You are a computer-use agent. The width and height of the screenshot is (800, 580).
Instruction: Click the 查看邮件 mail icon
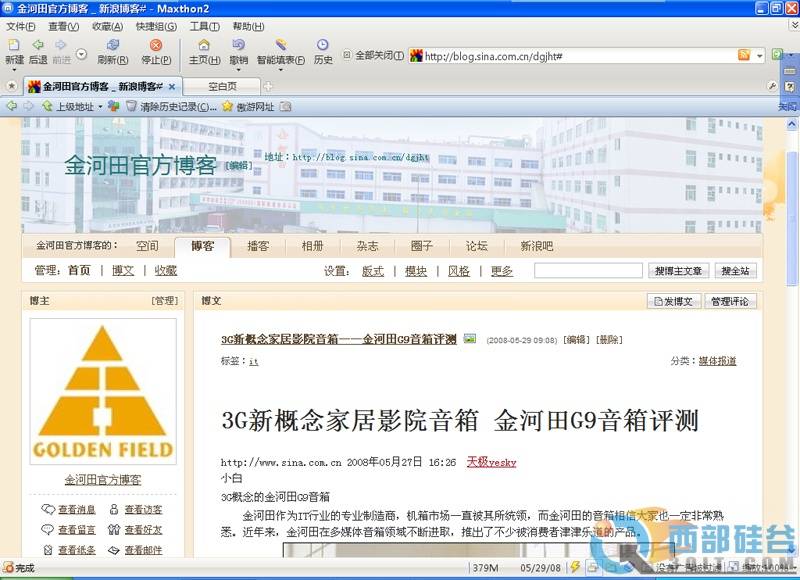[114, 550]
